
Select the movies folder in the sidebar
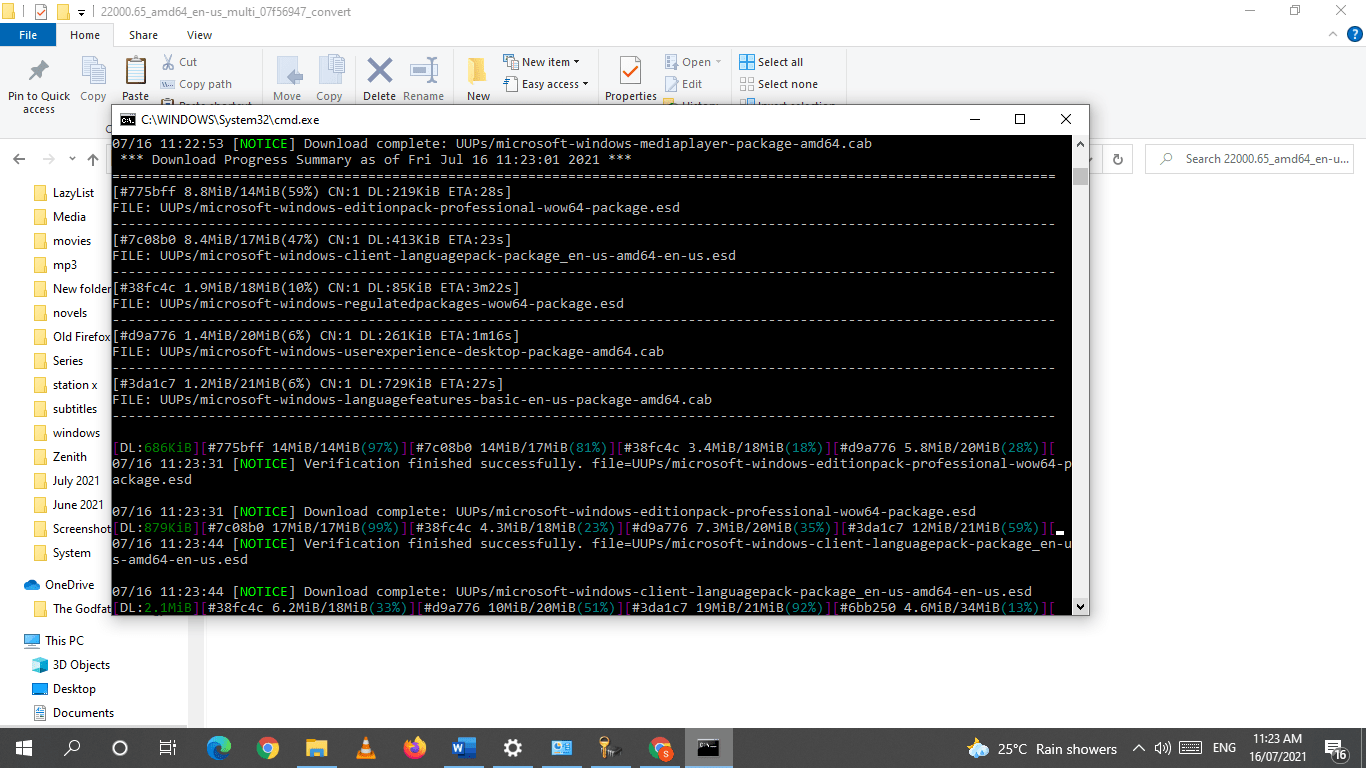72,241
